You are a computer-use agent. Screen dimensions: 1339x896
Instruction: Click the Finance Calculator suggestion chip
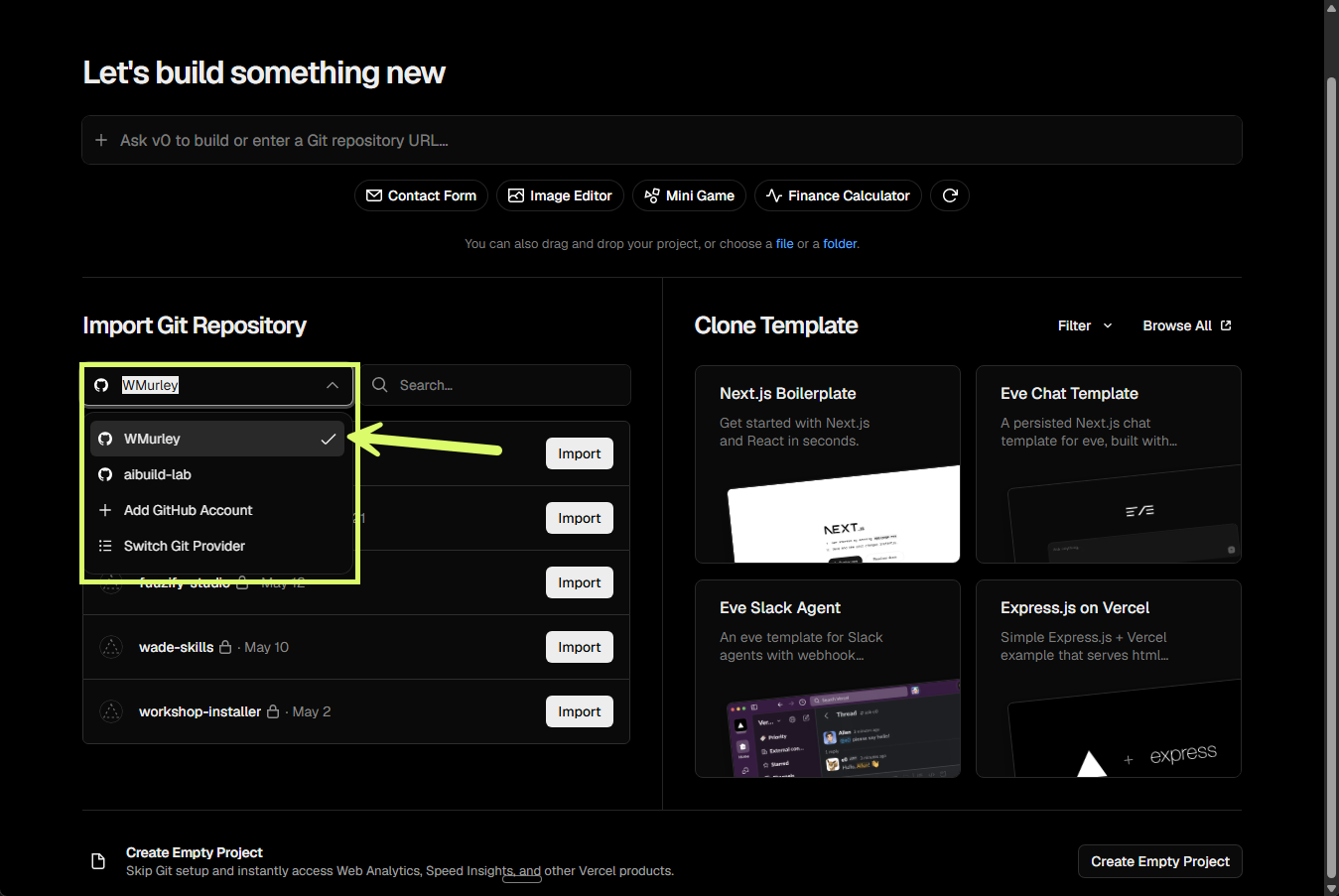838,195
